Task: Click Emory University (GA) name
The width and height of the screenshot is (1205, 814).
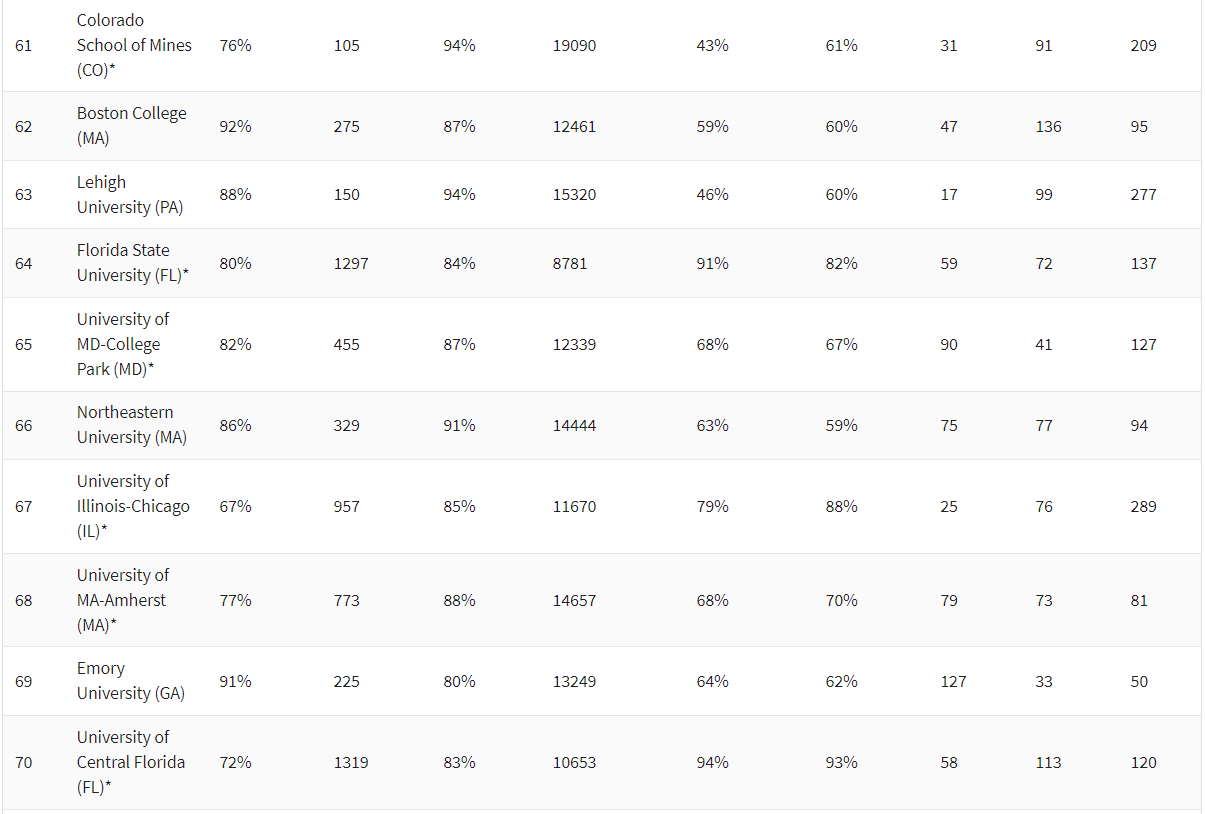Action: [130, 681]
